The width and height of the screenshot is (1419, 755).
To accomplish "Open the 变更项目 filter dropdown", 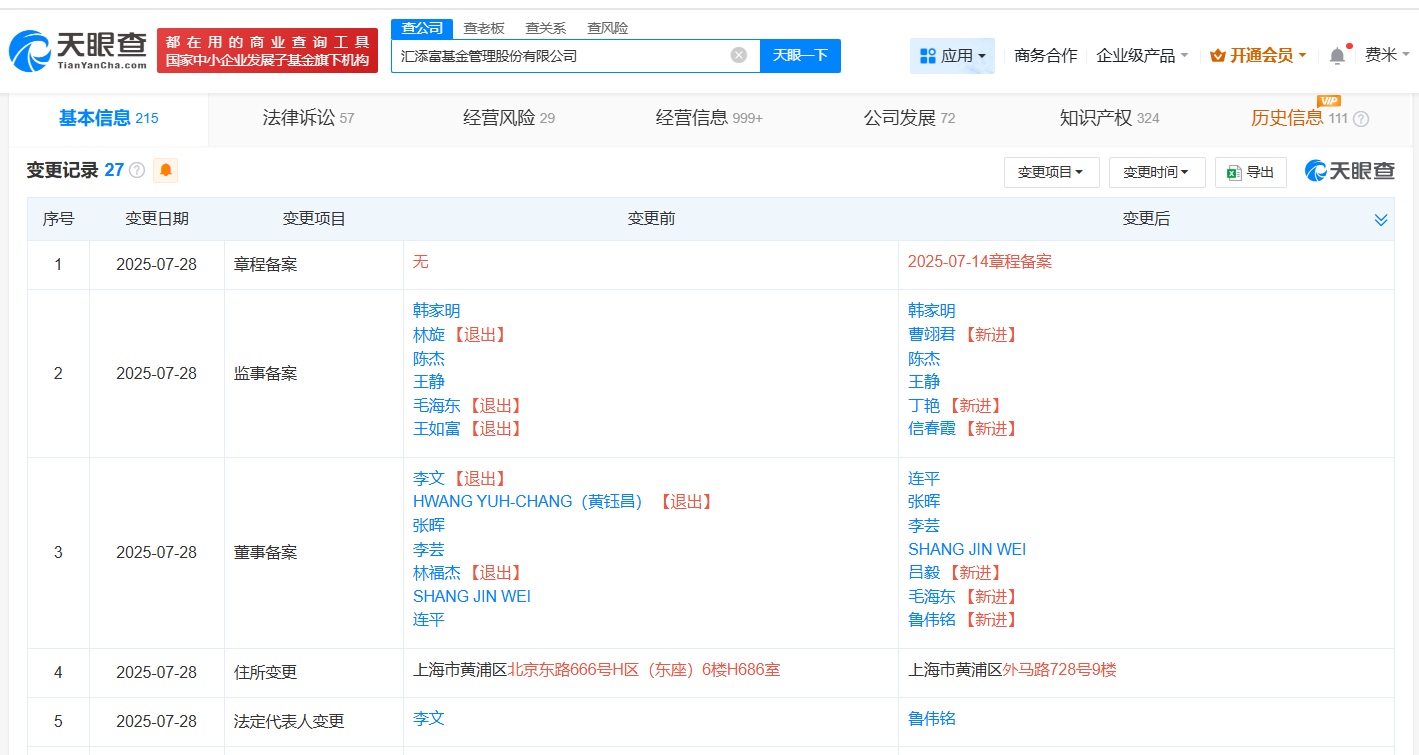I will 1051,172.
